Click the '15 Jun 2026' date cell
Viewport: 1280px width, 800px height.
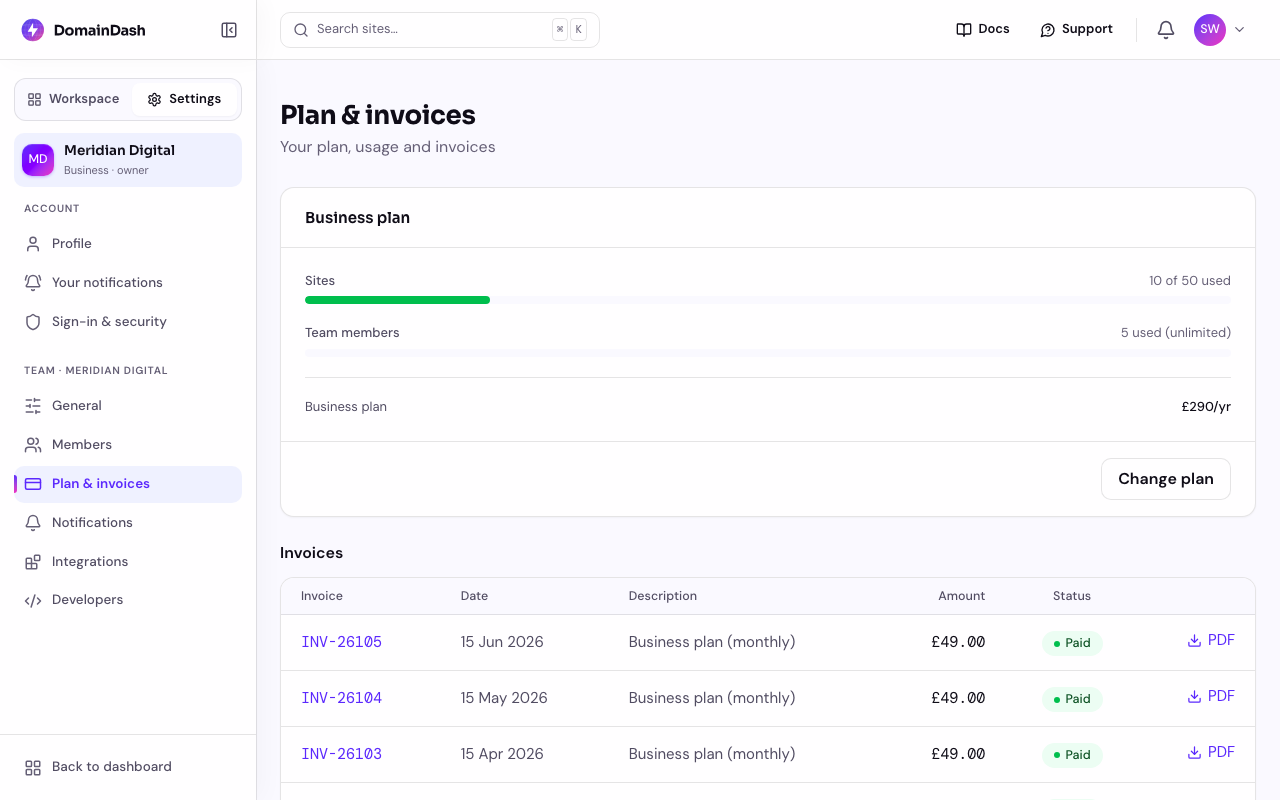point(502,642)
